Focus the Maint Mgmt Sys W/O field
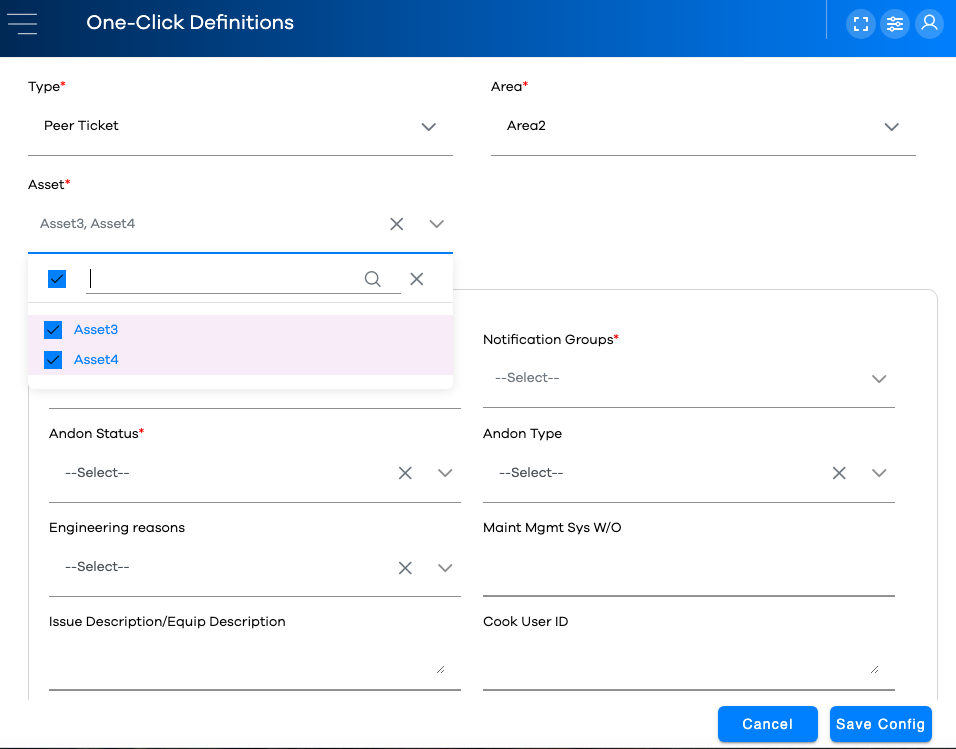The height and width of the screenshot is (749, 956). [x=688, y=568]
